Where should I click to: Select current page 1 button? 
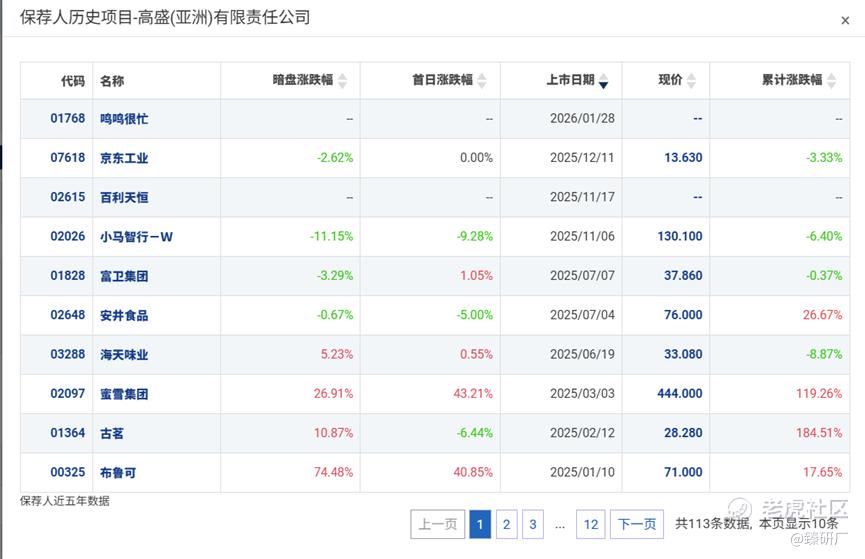(x=480, y=524)
